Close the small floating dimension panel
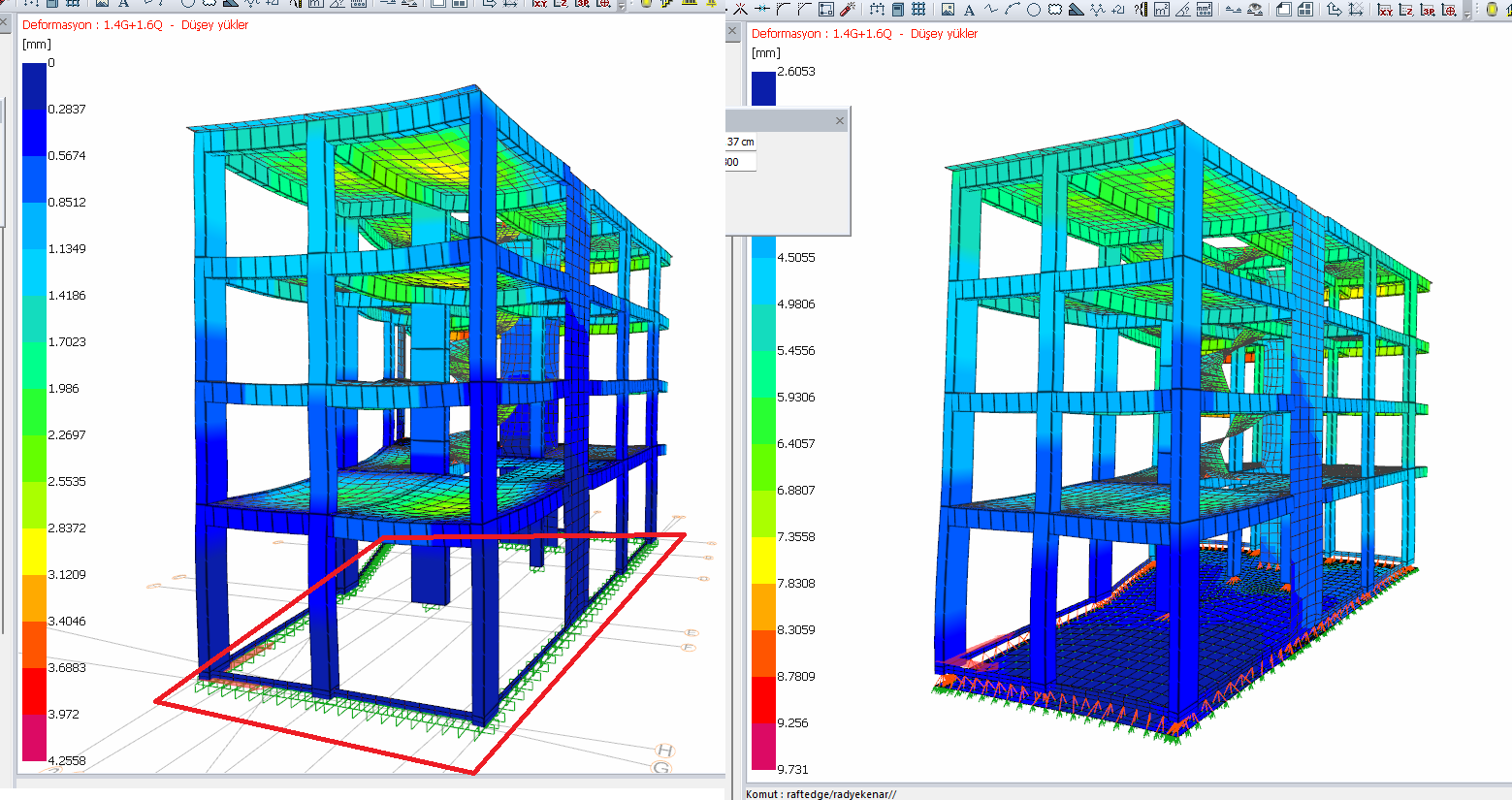 click(840, 121)
